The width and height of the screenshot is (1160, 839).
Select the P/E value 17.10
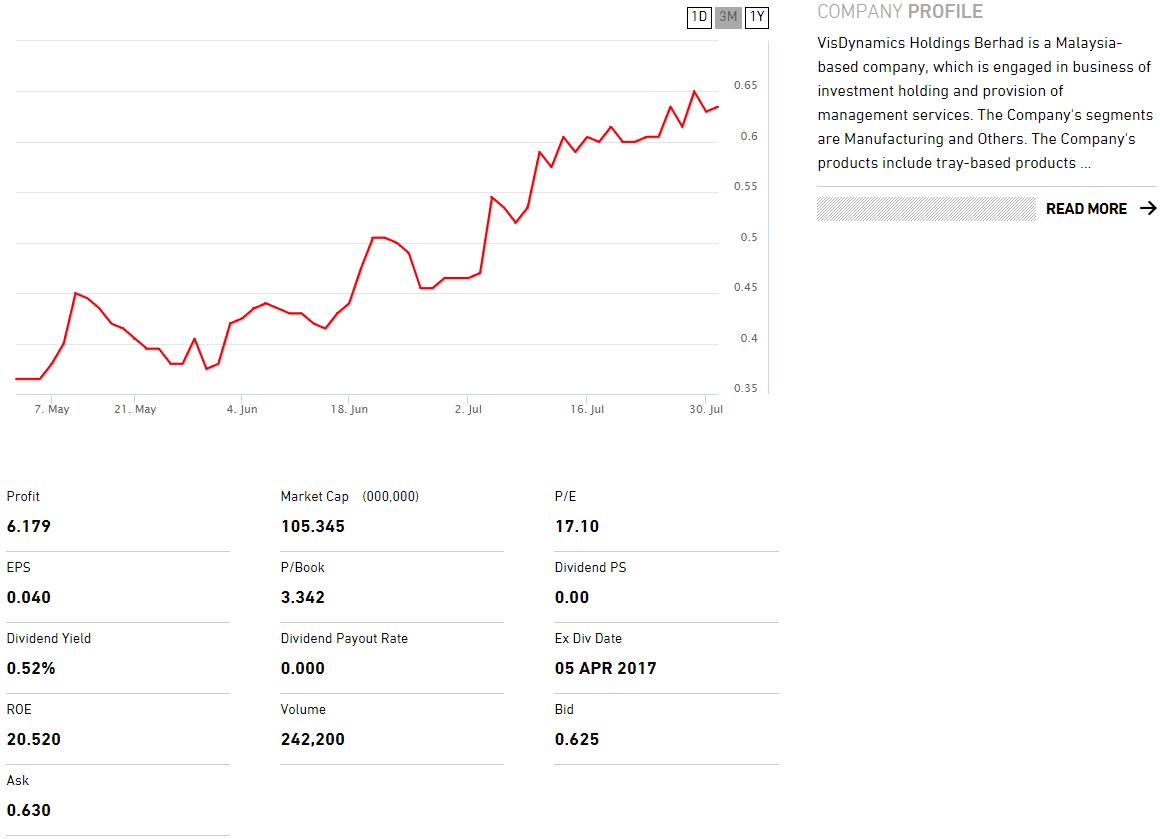tap(577, 526)
